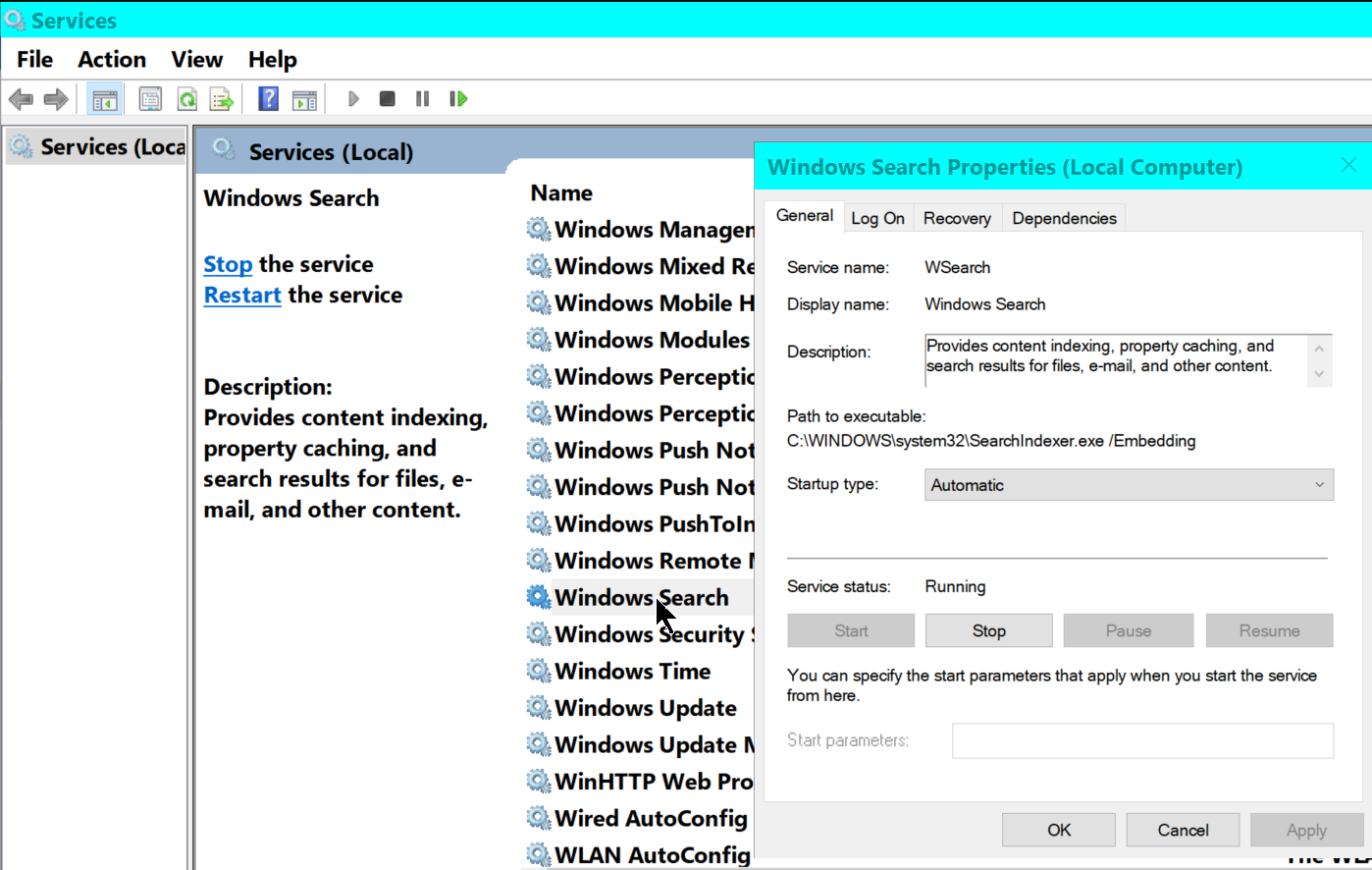Click description box scroll up arrow
The height and width of the screenshot is (870, 1372).
[x=1319, y=349]
